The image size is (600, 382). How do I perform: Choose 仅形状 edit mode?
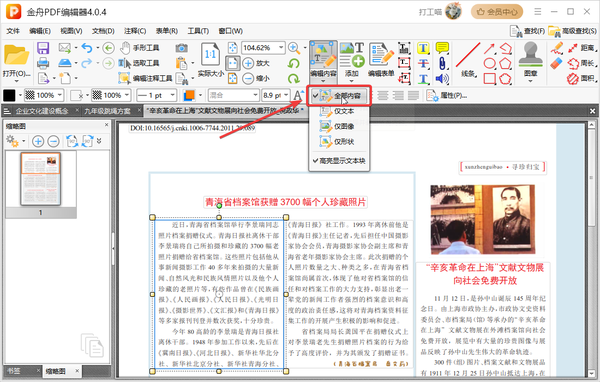(x=339, y=142)
